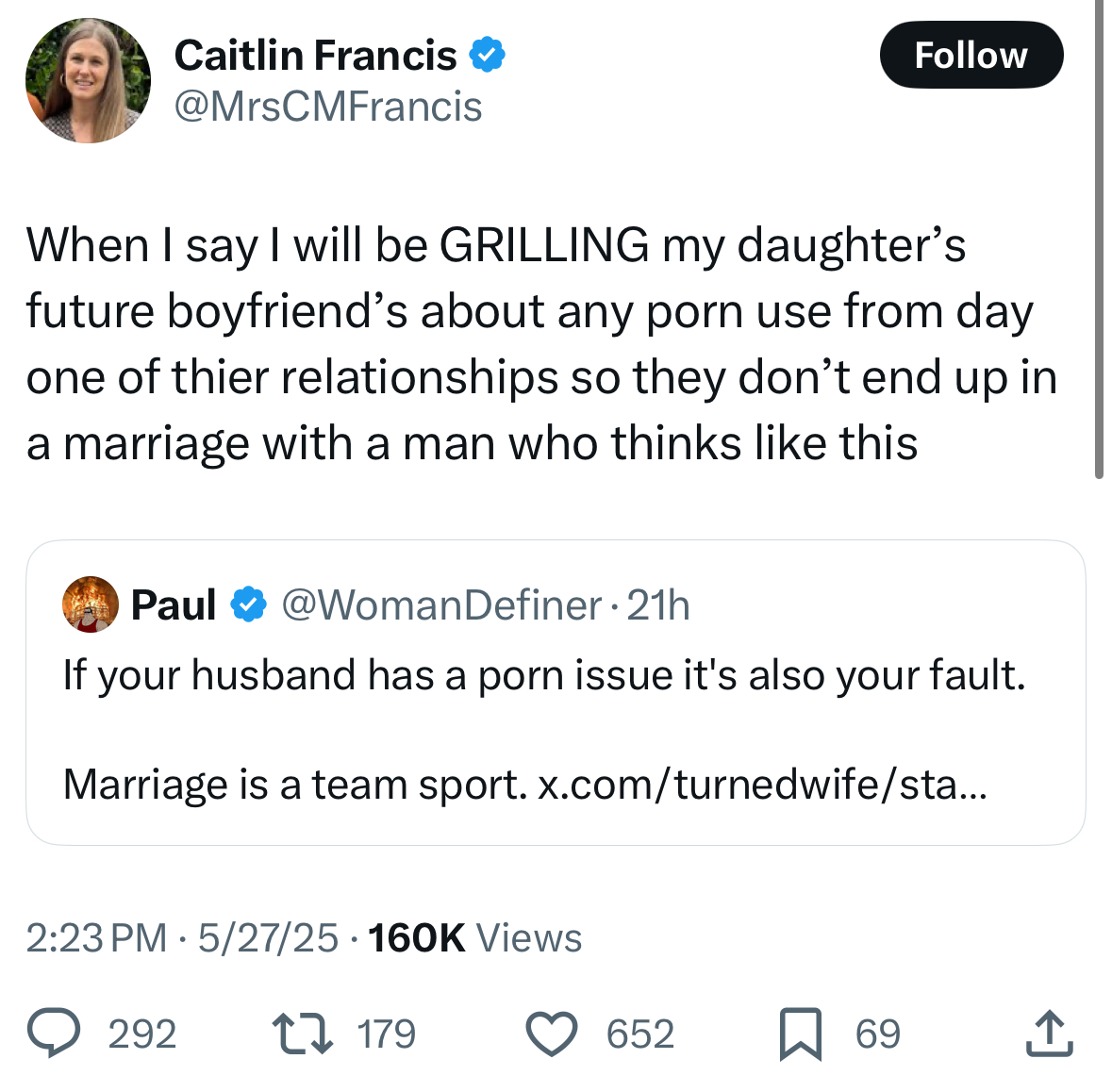Click the 160K Views count

point(475,937)
